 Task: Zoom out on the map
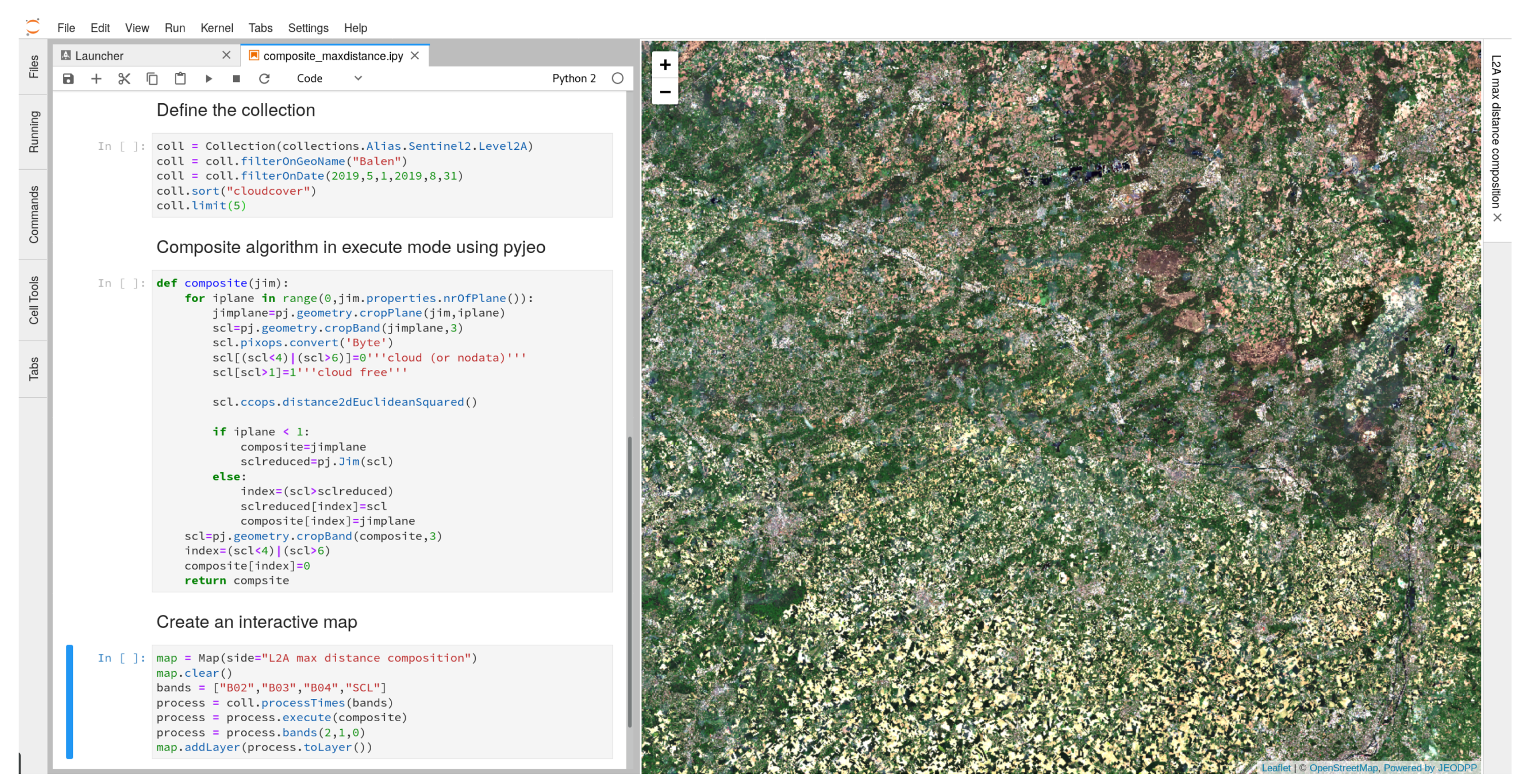[x=665, y=92]
